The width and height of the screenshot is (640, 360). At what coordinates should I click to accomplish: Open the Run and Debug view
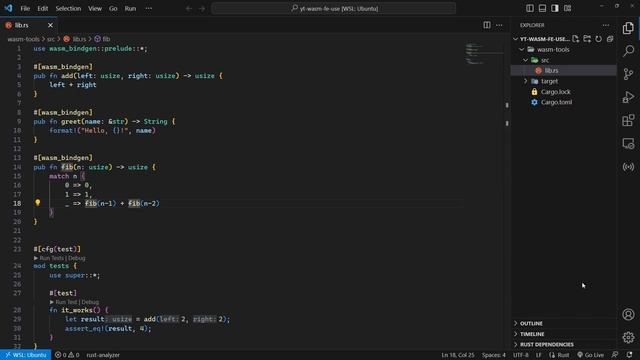pos(628,97)
